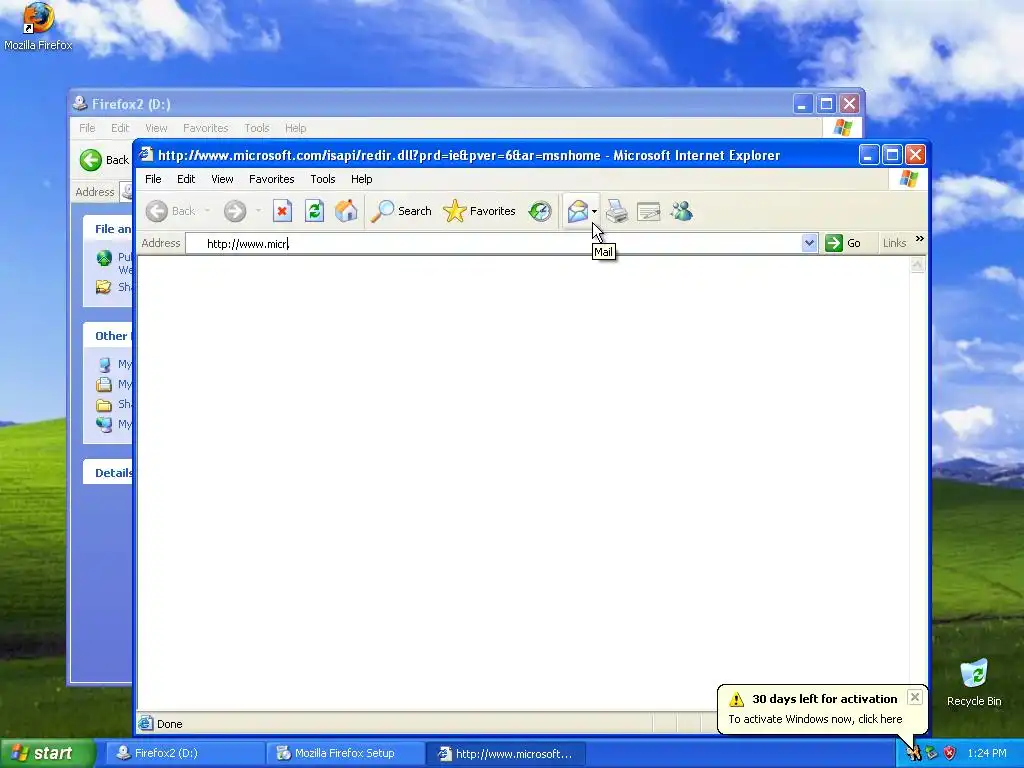
Task: Click the 1:24 PM clock in the system tray
Action: coord(987,753)
